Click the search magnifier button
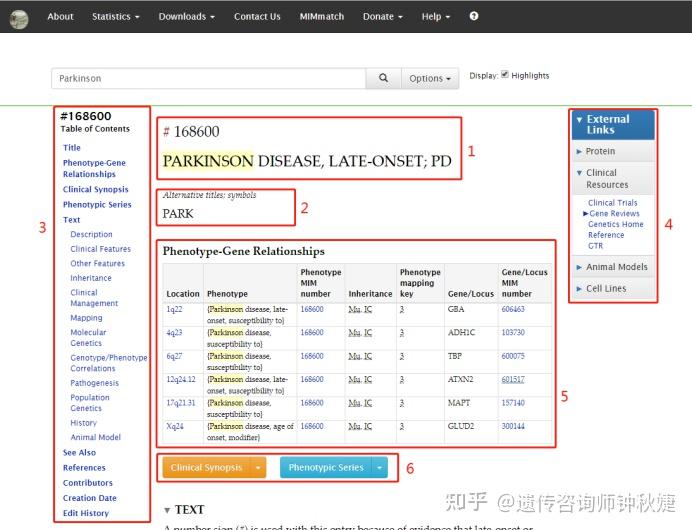The height and width of the screenshot is (530, 692). coord(384,78)
